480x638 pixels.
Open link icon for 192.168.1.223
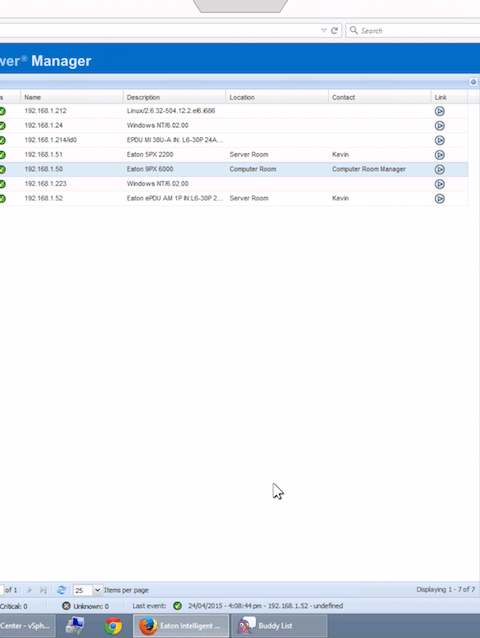439,184
